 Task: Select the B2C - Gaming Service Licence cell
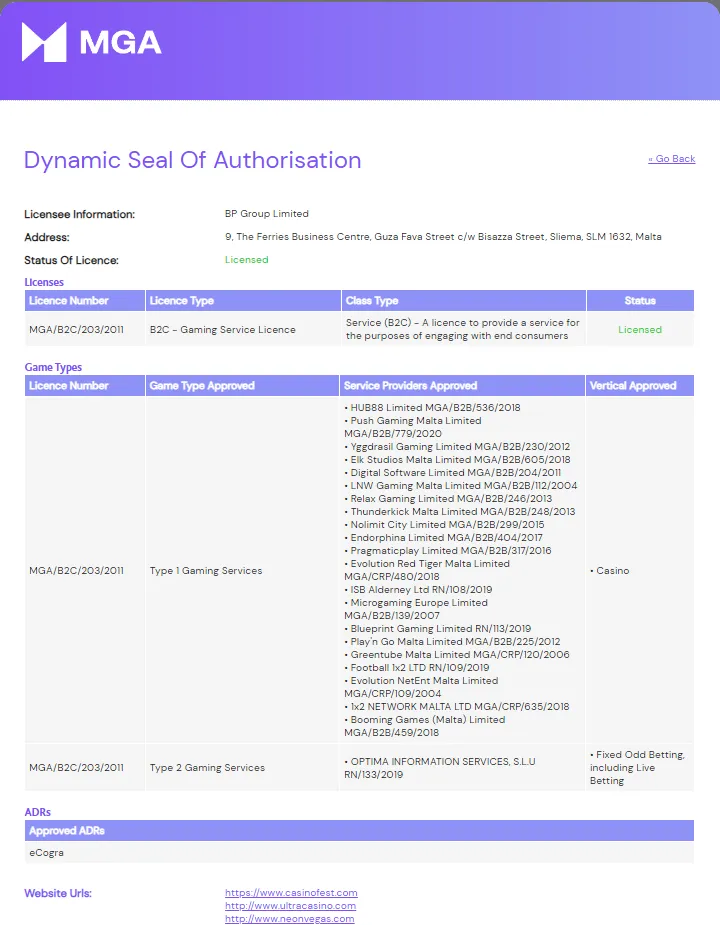coord(222,330)
